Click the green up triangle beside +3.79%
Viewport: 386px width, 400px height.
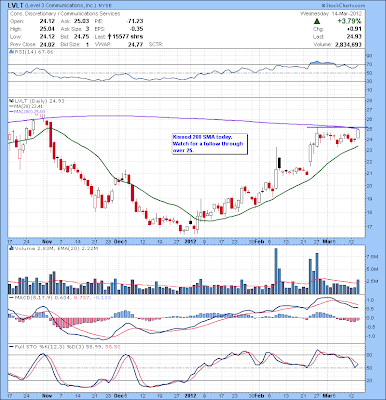[x=317, y=21]
